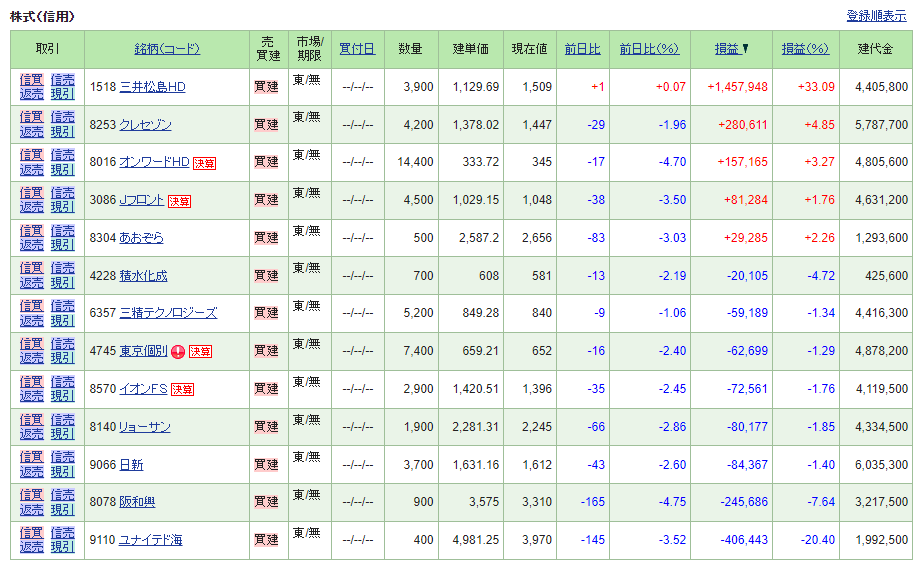
Task: Sort by 前日比 column header
Action: tap(582, 49)
